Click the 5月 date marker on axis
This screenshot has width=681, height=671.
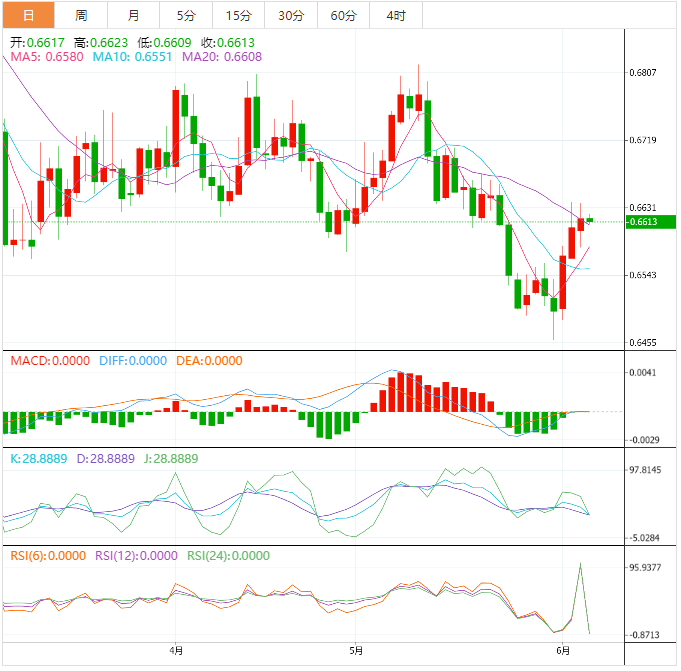356,651
